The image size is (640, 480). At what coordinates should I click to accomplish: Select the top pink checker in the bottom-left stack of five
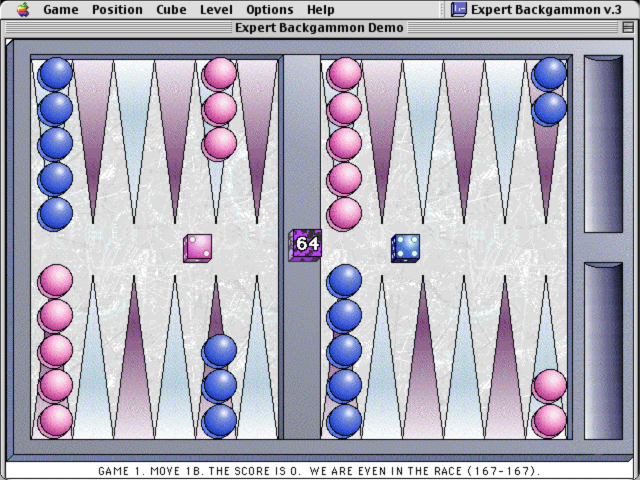point(55,281)
